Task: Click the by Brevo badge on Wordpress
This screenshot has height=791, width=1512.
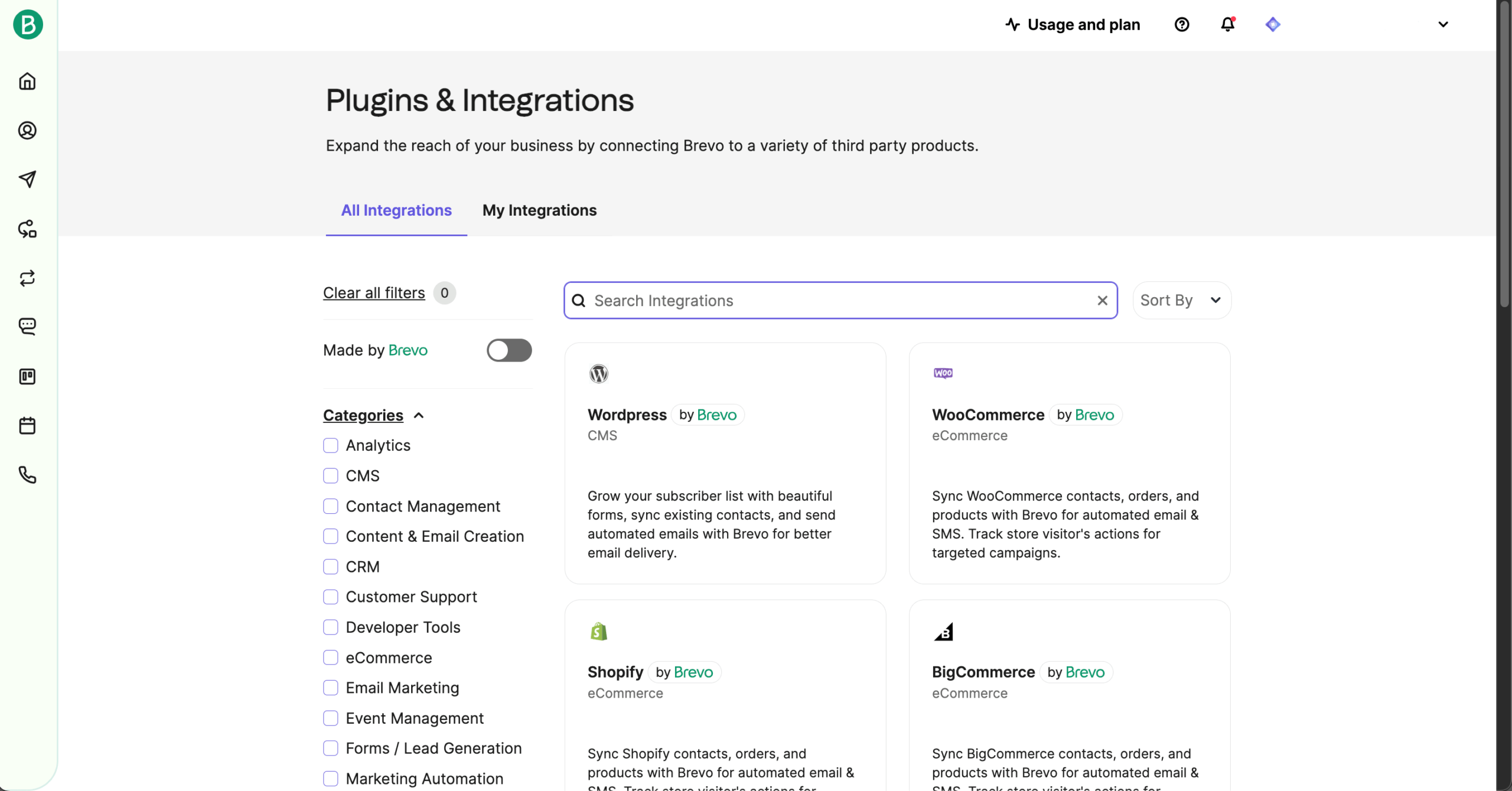Action: tap(708, 415)
